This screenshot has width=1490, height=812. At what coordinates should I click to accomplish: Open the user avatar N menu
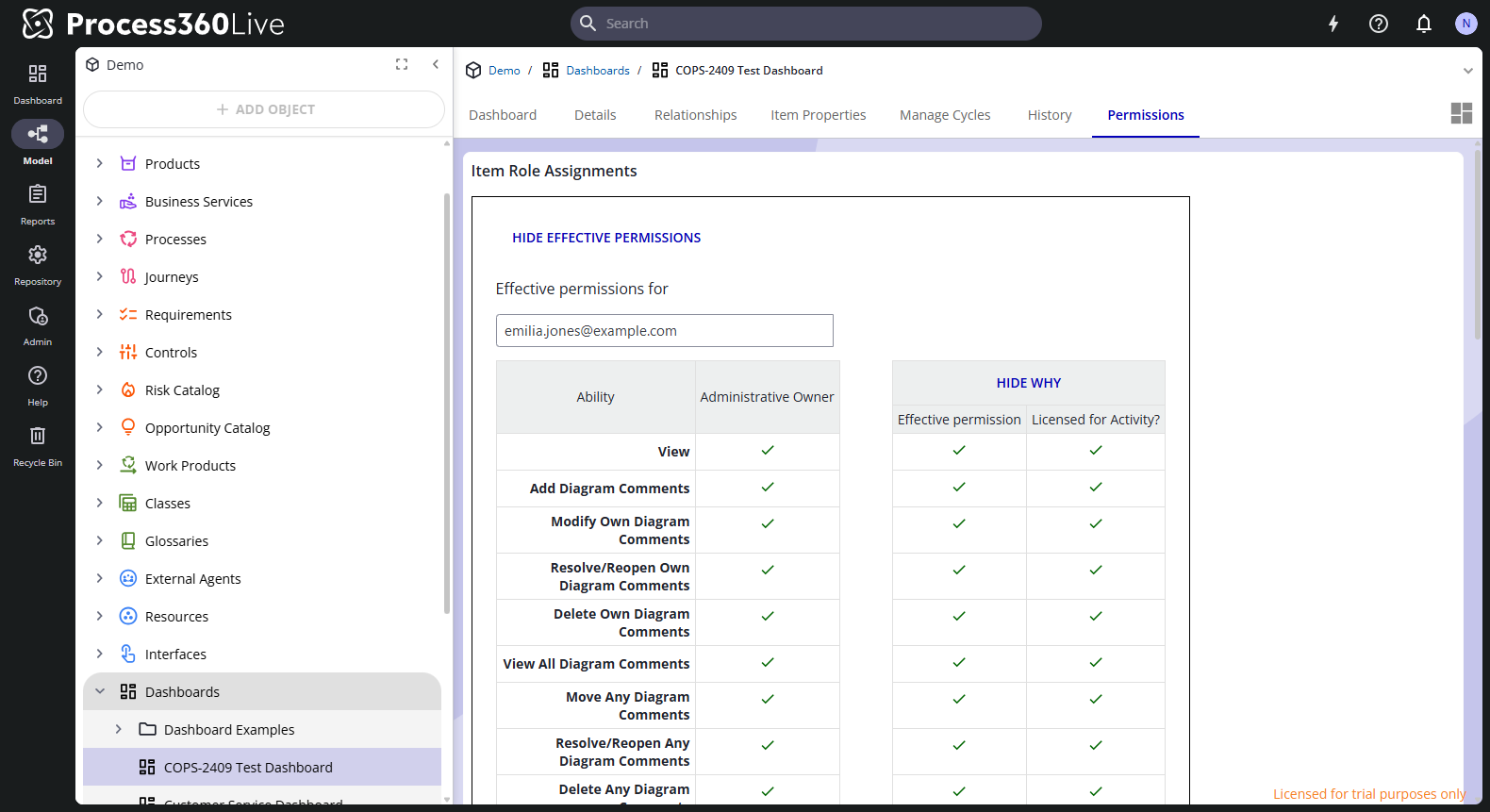click(x=1465, y=24)
